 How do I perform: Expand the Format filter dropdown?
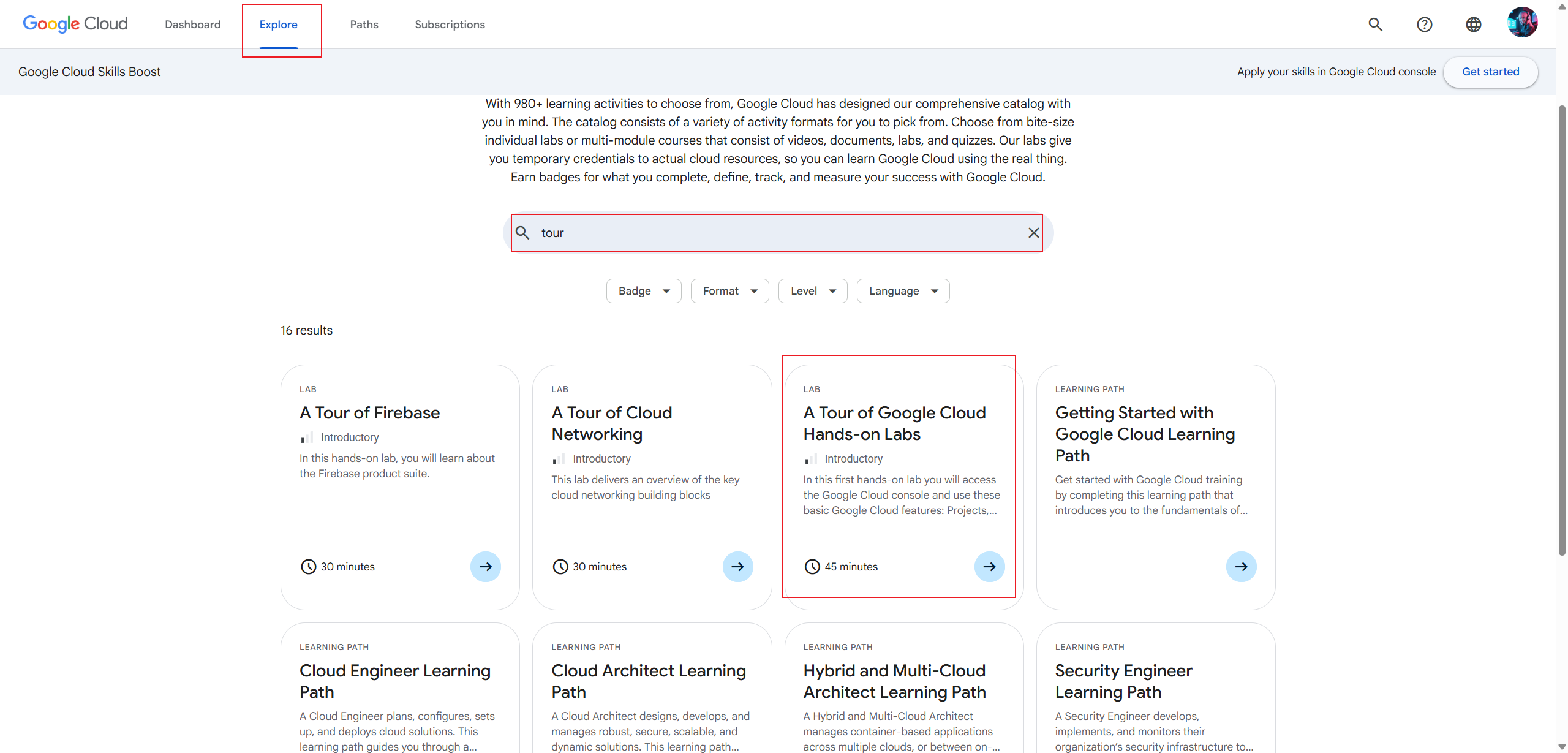point(730,291)
